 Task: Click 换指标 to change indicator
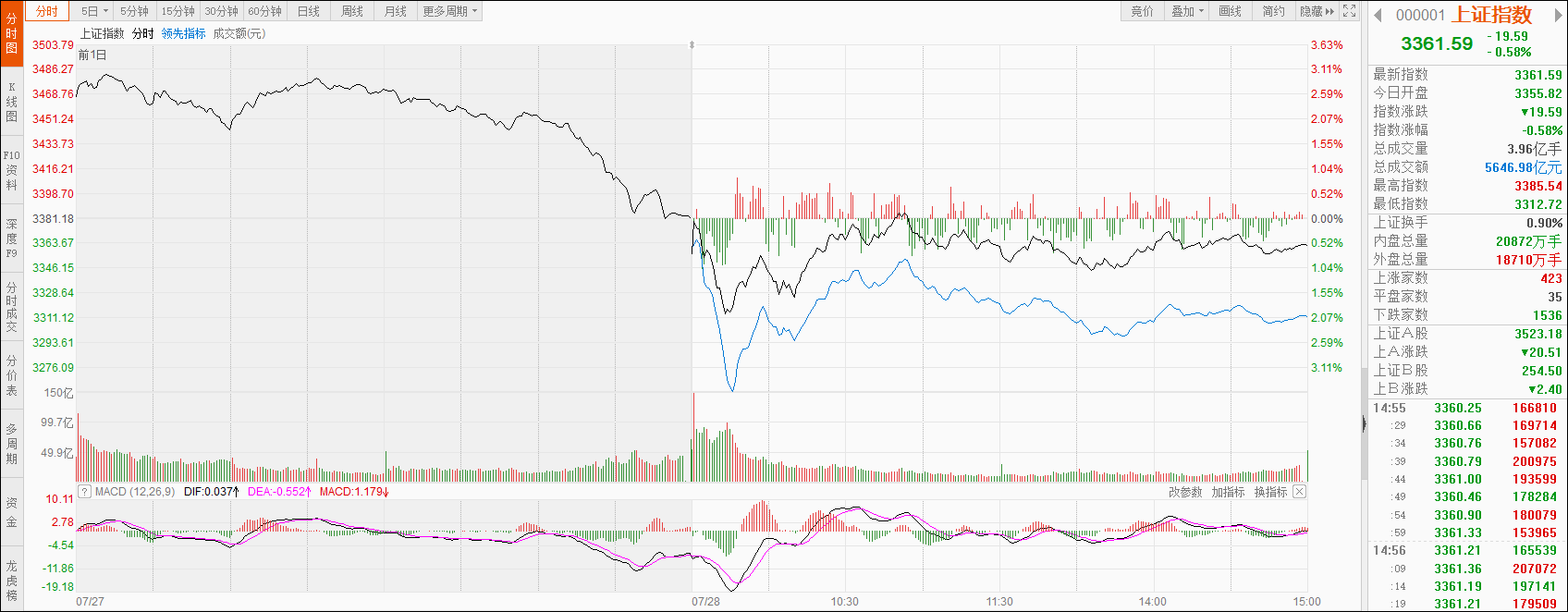tap(1270, 492)
